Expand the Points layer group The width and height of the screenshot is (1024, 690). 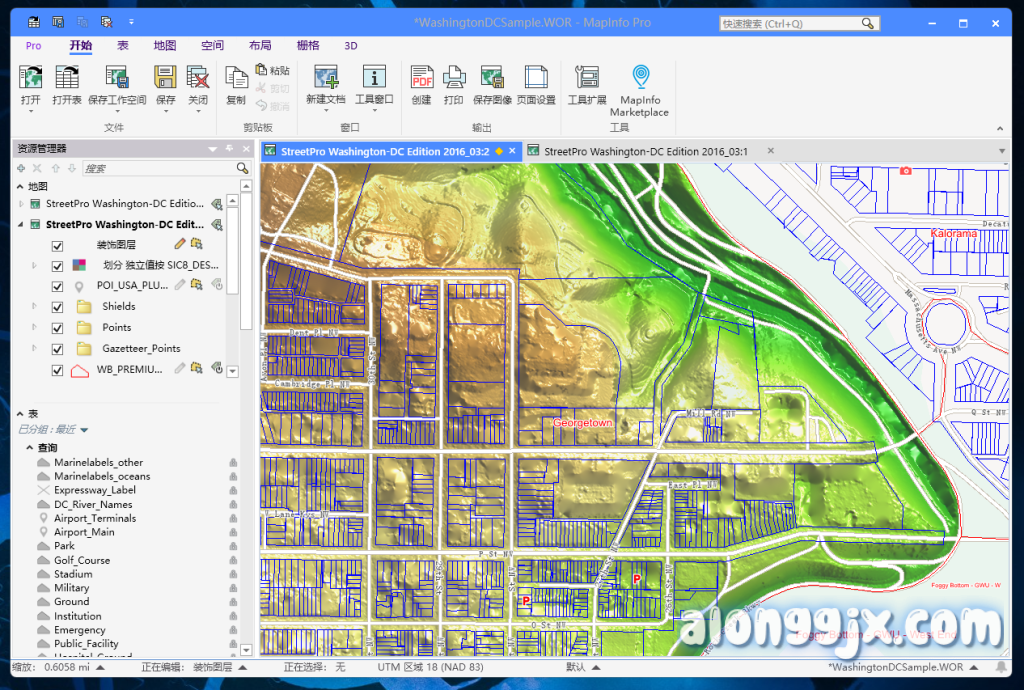tap(35, 328)
